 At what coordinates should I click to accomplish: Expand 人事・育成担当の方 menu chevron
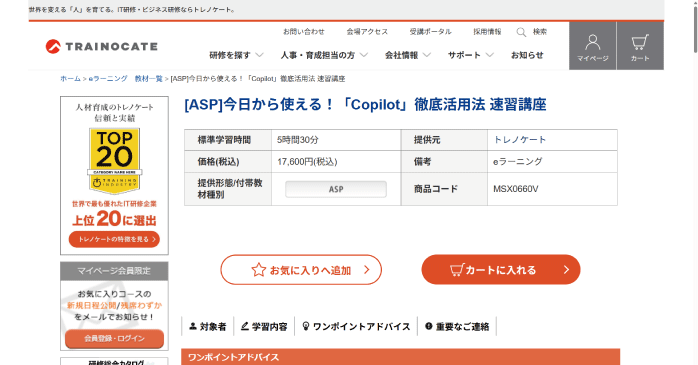coord(364,55)
